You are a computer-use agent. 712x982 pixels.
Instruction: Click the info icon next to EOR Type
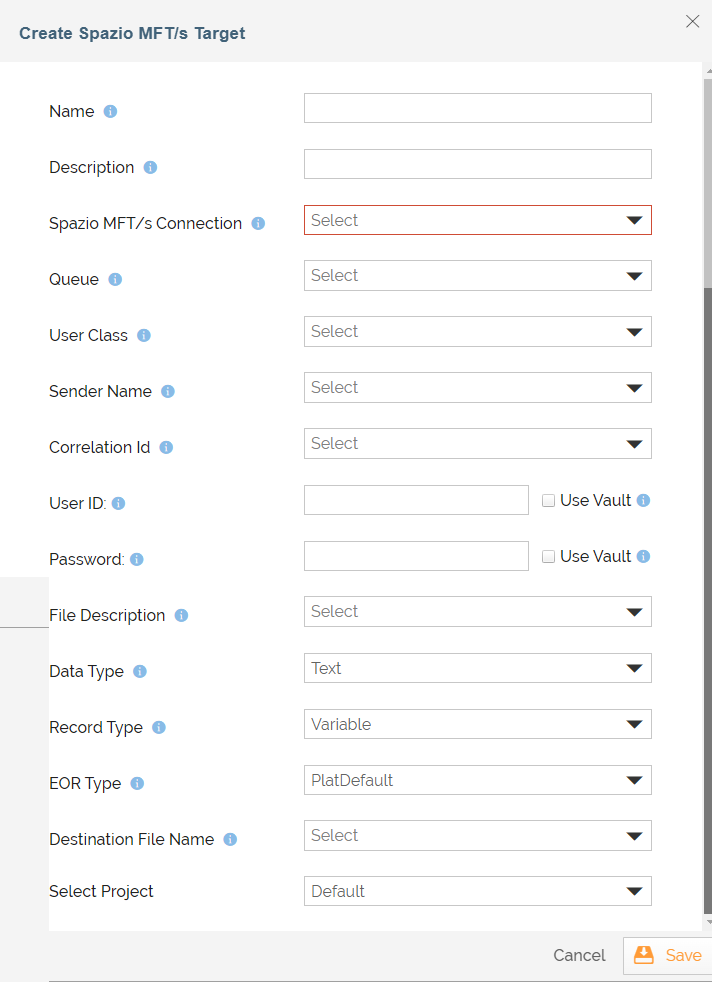tap(137, 783)
